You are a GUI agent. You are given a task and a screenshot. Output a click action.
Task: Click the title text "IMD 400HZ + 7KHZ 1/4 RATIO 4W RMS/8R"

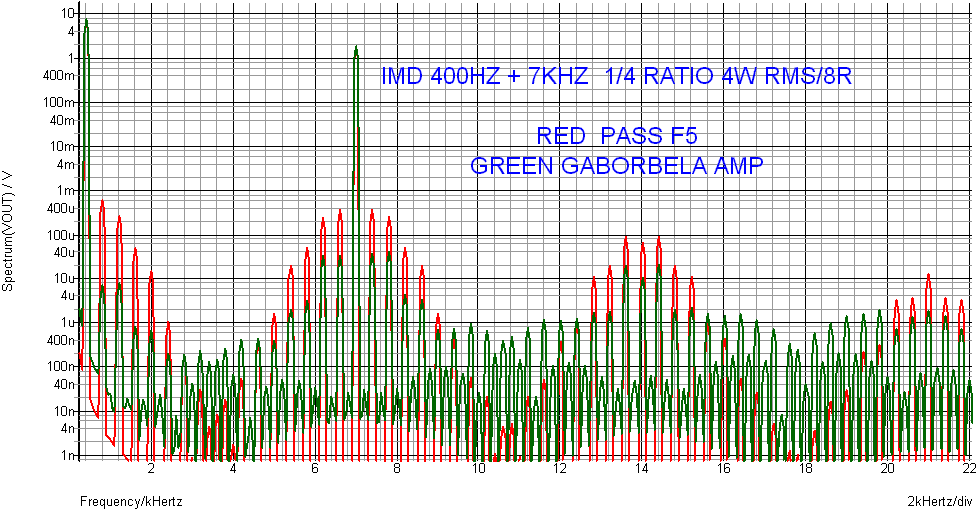point(616,76)
